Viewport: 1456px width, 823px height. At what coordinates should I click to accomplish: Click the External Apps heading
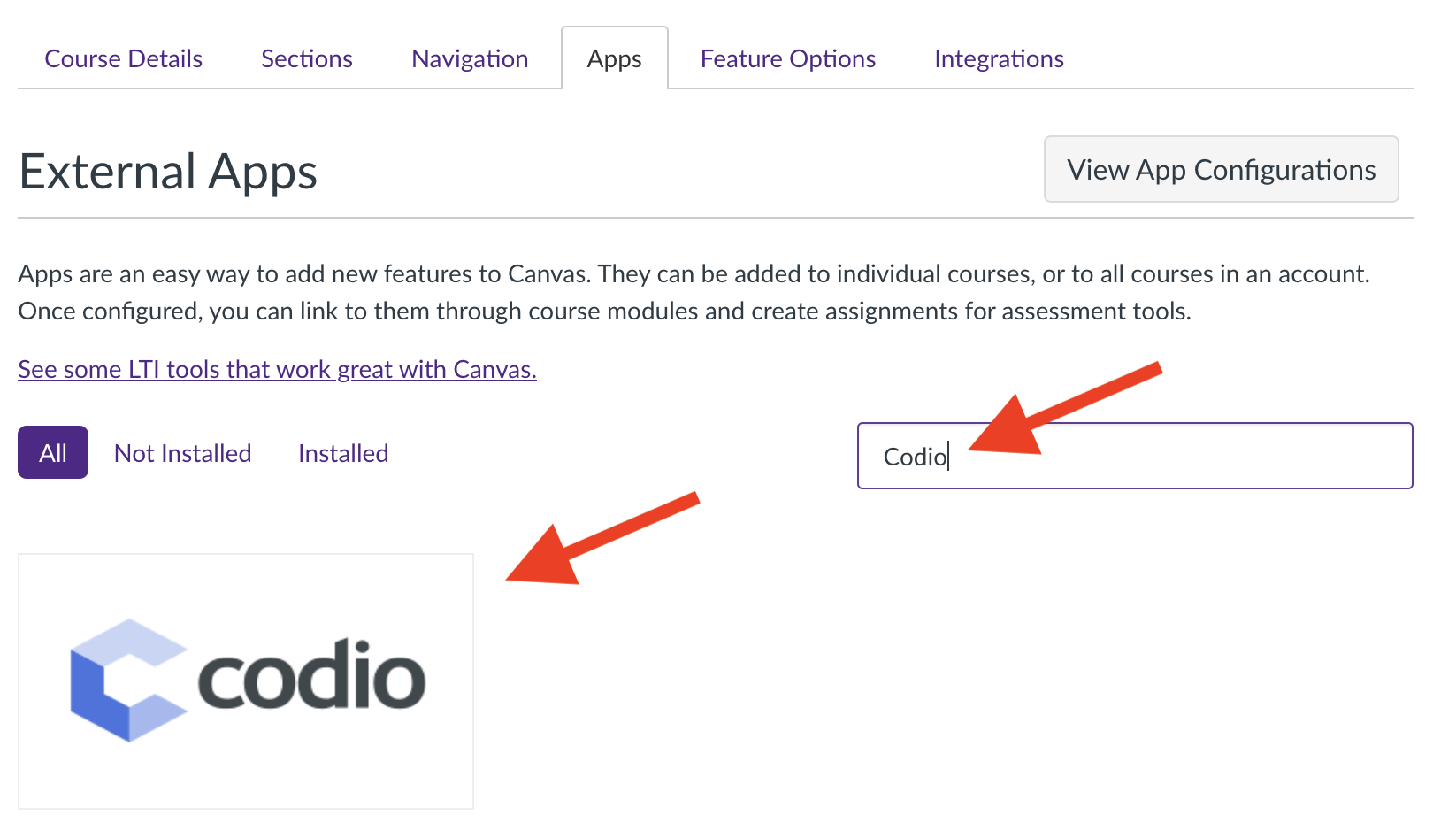[x=168, y=172]
